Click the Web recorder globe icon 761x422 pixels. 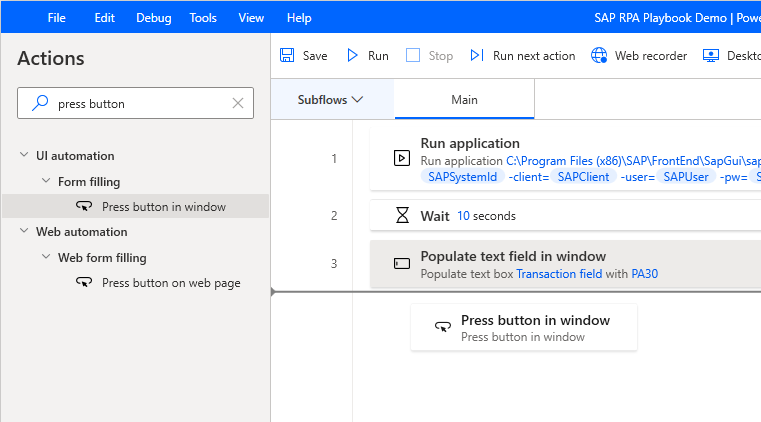[x=599, y=55]
